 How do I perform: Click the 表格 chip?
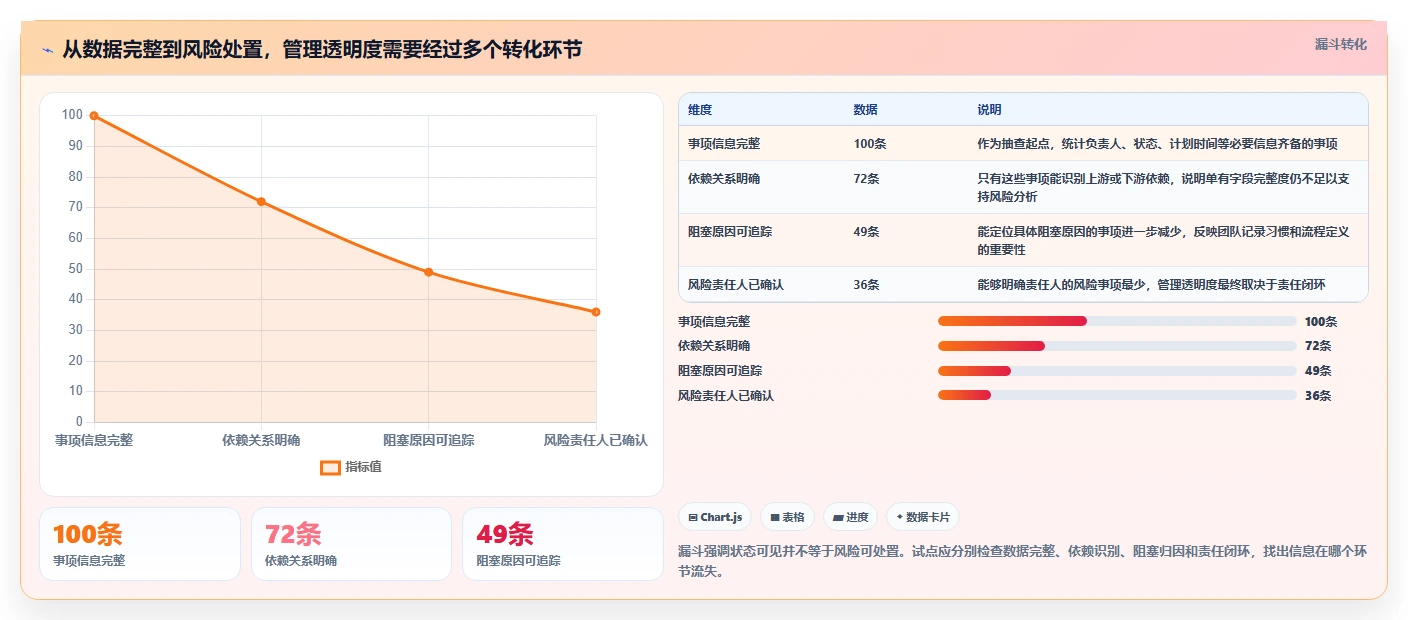tap(788, 517)
